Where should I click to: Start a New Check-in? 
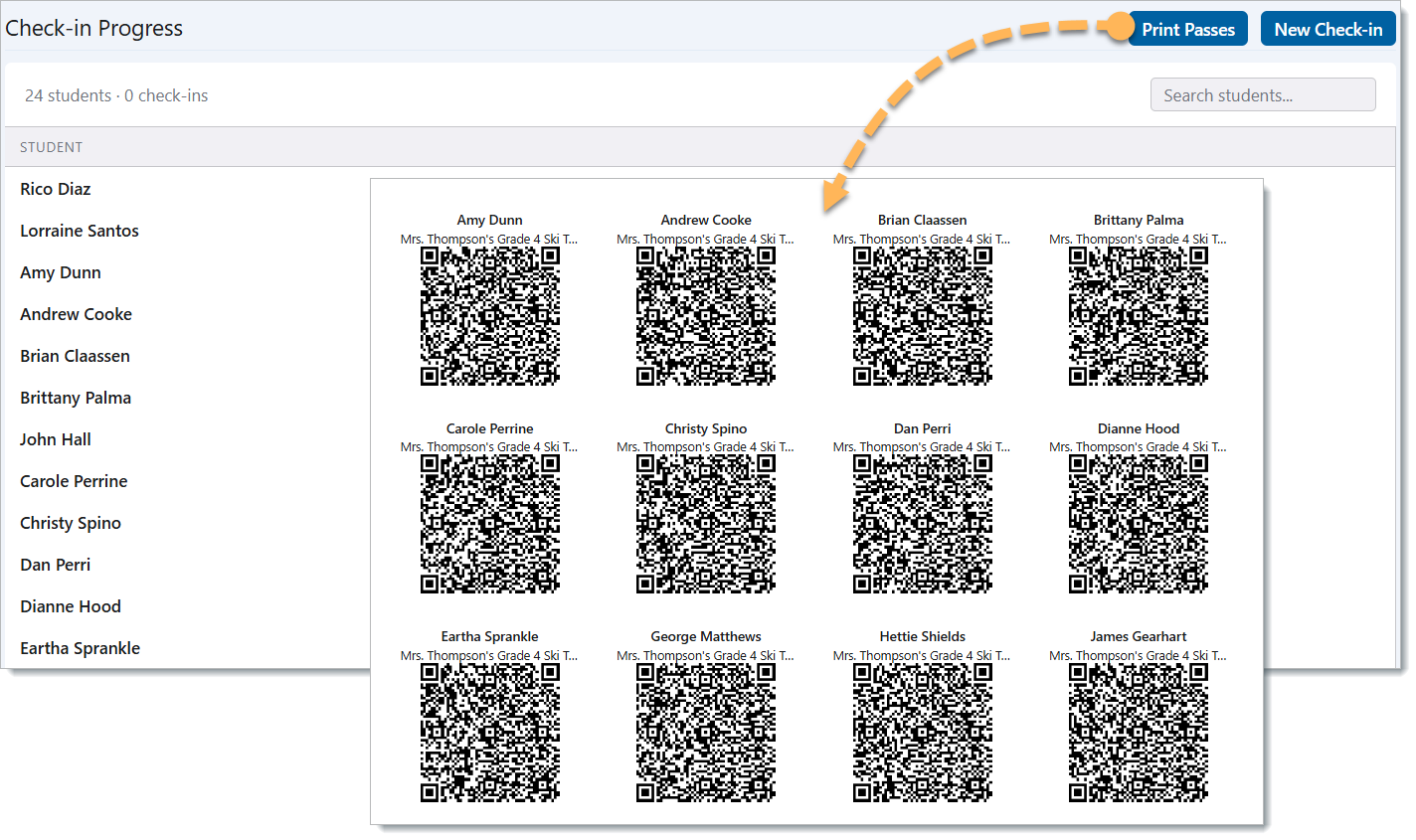tap(1327, 29)
